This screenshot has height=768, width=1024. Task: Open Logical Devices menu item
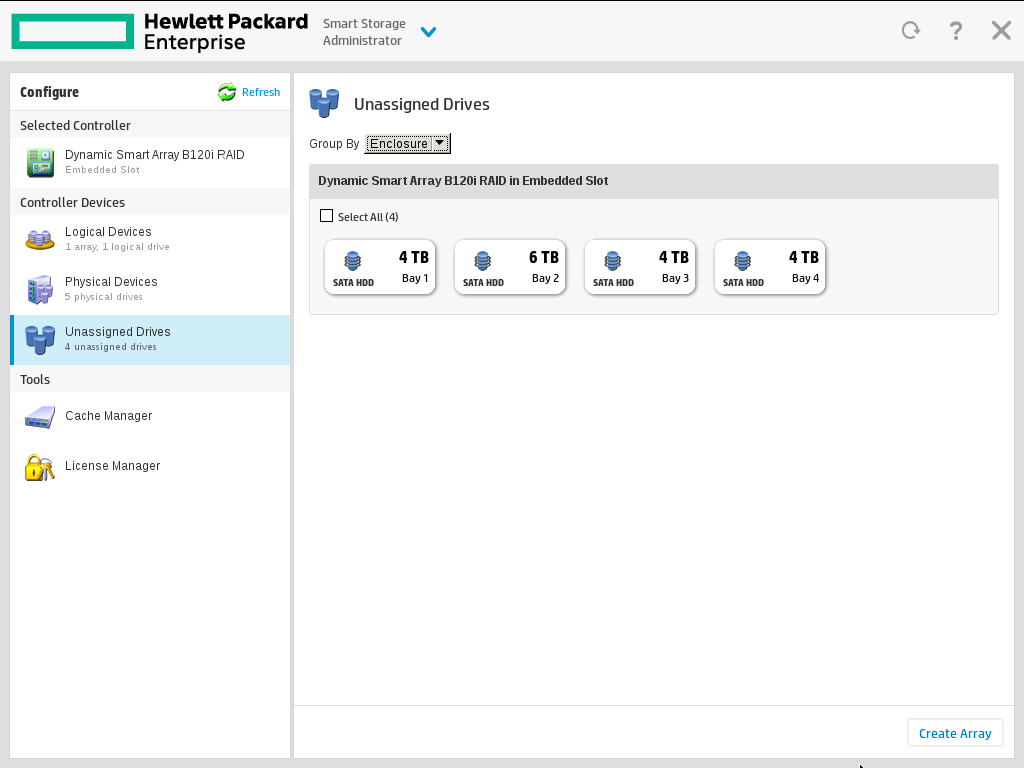tap(150, 239)
